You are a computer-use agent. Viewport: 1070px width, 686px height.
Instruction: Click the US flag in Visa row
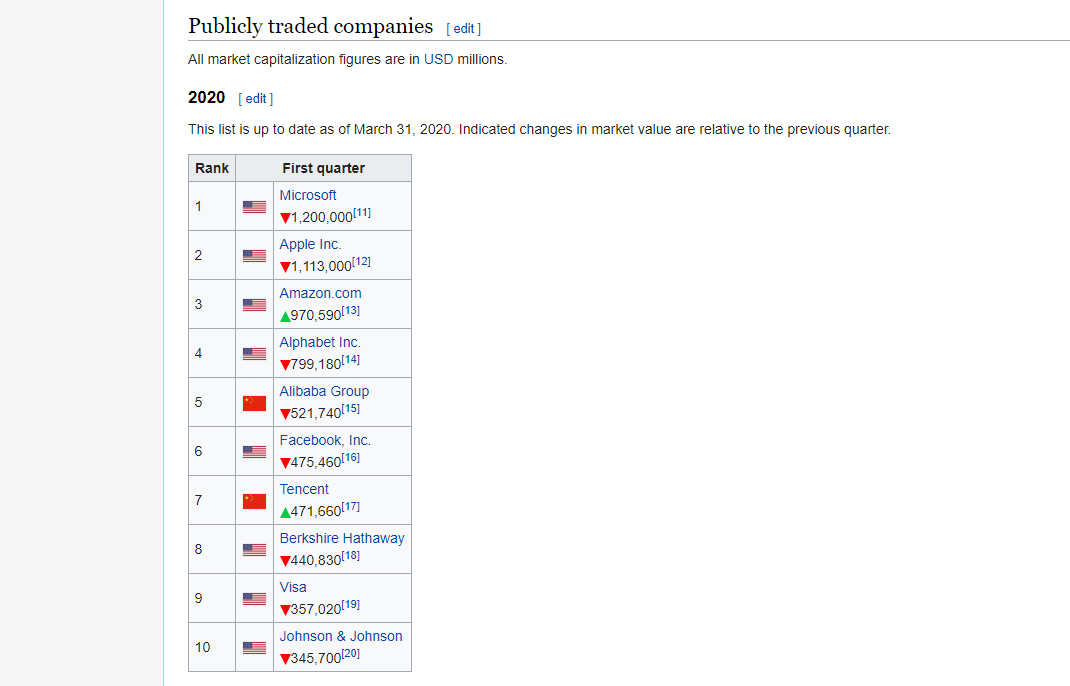pyautogui.click(x=255, y=599)
